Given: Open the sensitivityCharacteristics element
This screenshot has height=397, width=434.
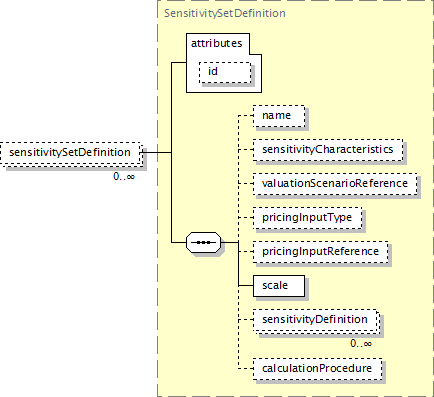Looking at the screenshot, I should [328, 150].
